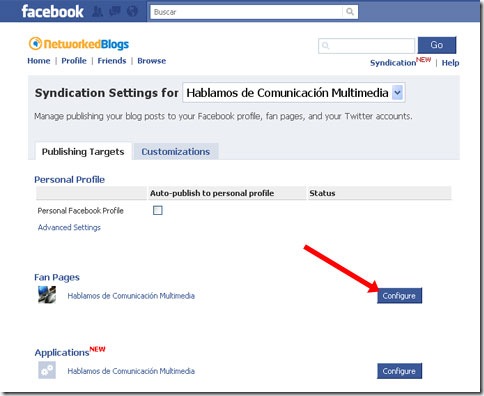Screen dimensions: 484x396
Task: Open the Help link
Action: point(450,63)
